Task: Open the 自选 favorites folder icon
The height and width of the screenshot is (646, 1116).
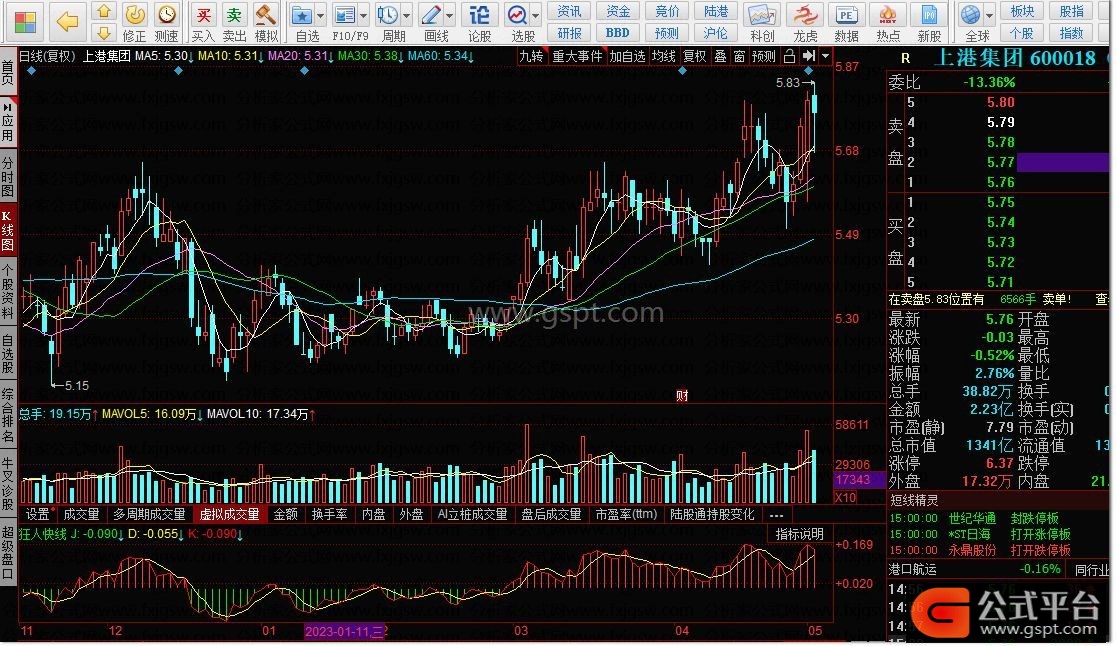Action: 302,22
